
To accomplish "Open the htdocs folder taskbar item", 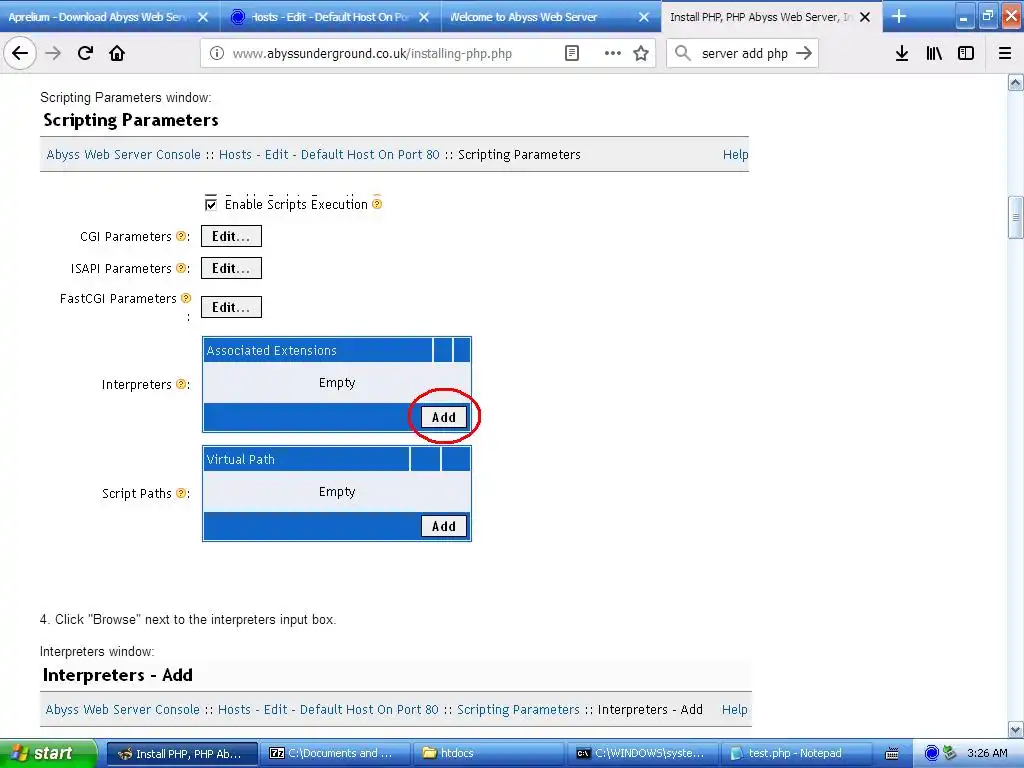I will 488,754.
